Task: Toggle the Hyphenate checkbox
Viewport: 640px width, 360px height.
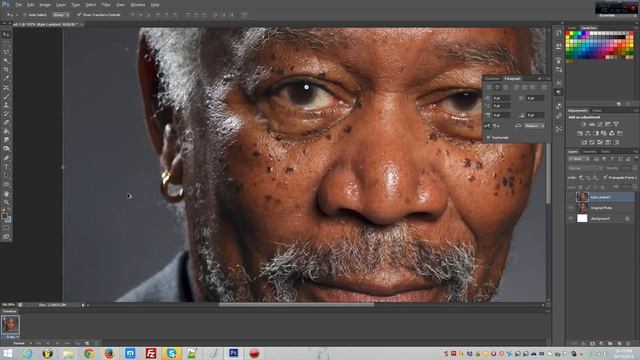Action: pos(488,138)
